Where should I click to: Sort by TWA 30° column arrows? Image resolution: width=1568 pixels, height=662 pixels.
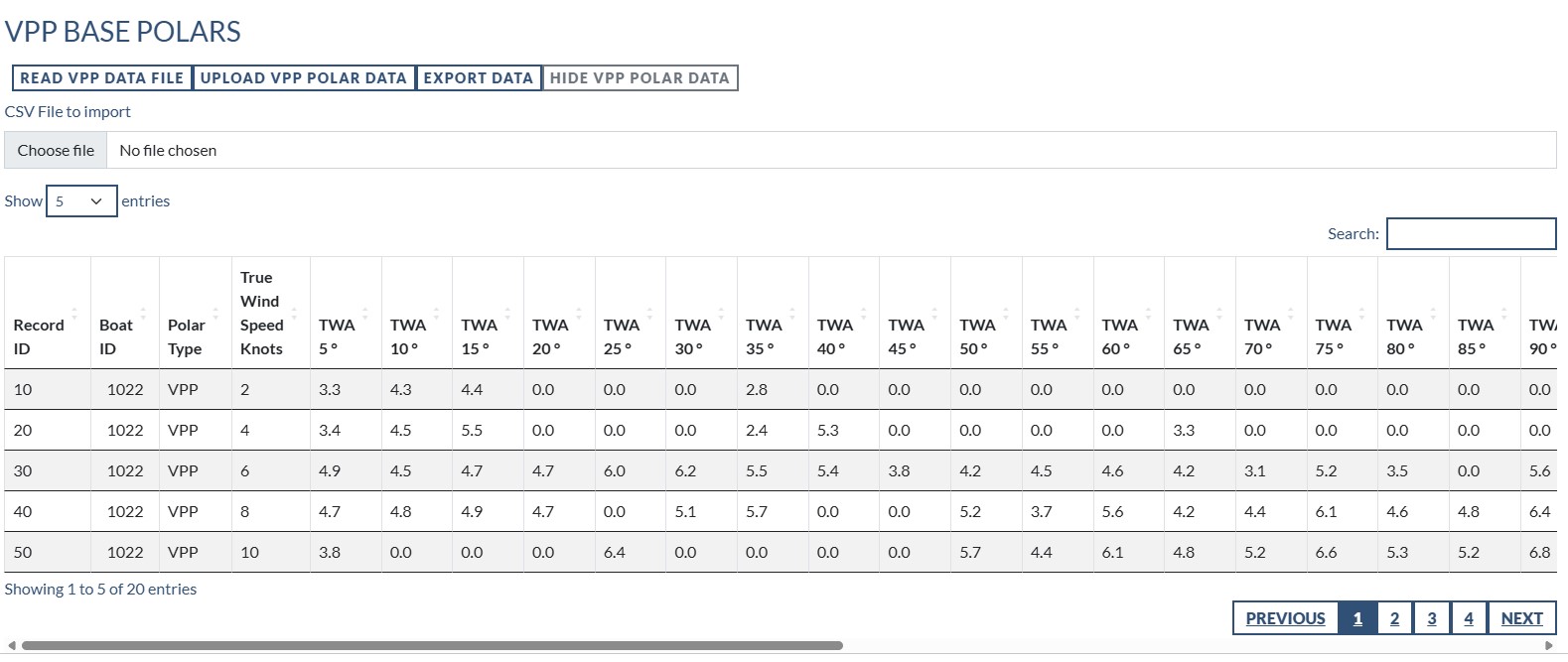(721, 313)
